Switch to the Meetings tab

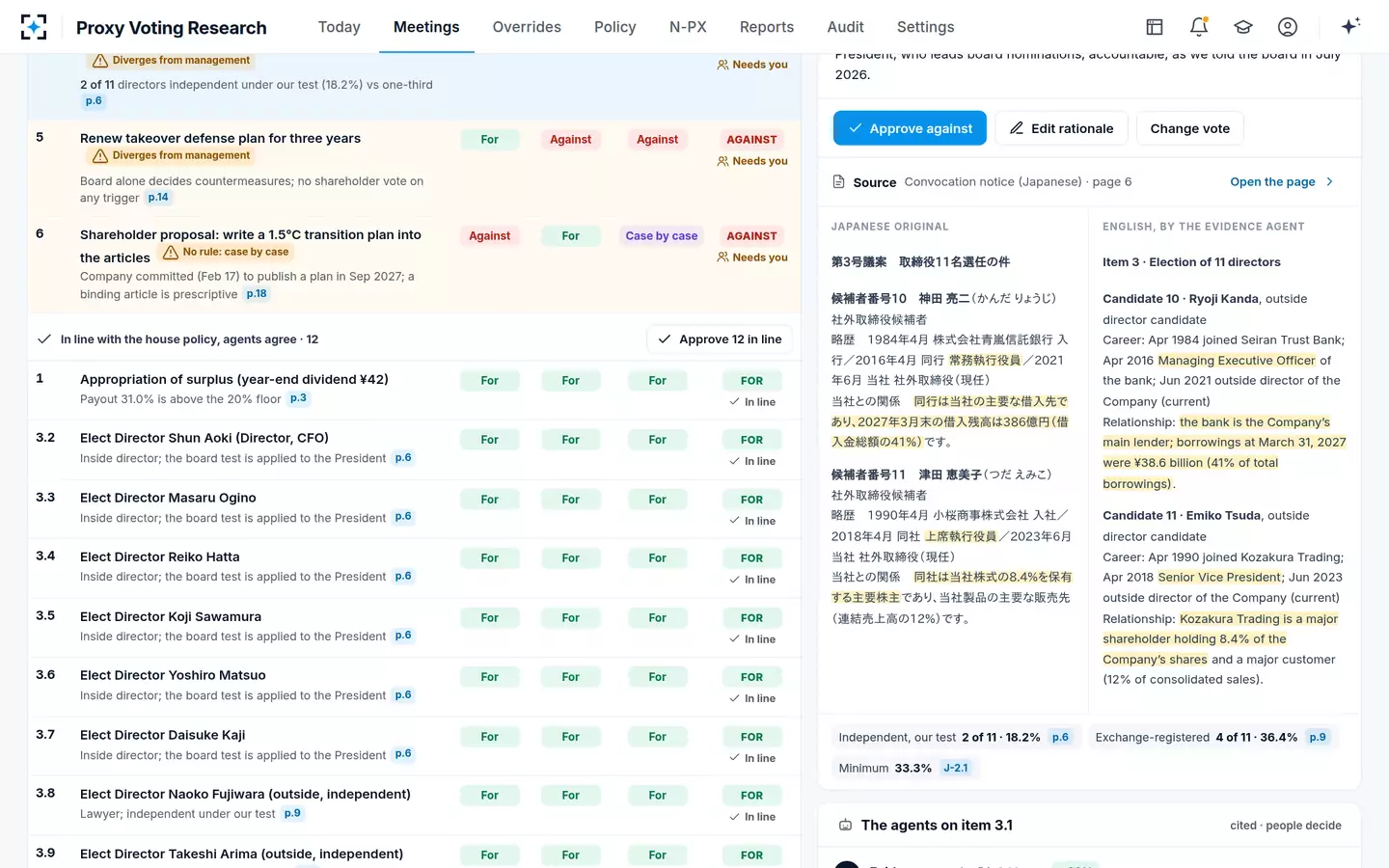pyautogui.click(x=426, y=27)
